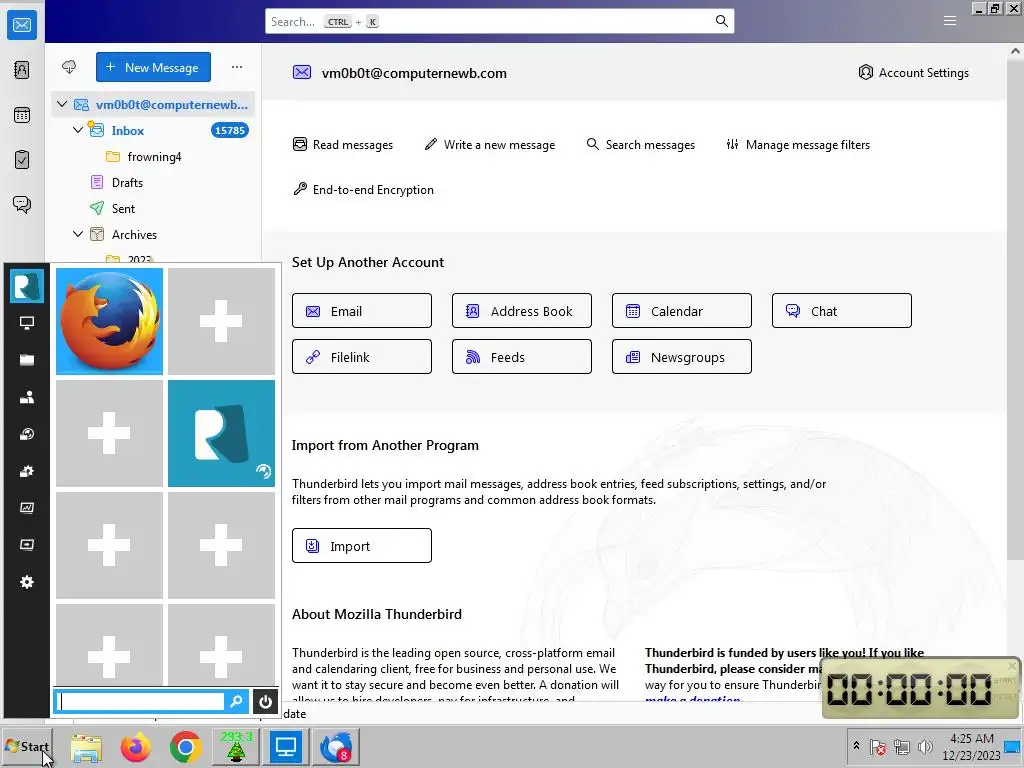Set up another Email account
This screenshot has width=1024, height=768.
tap(362, 310)
